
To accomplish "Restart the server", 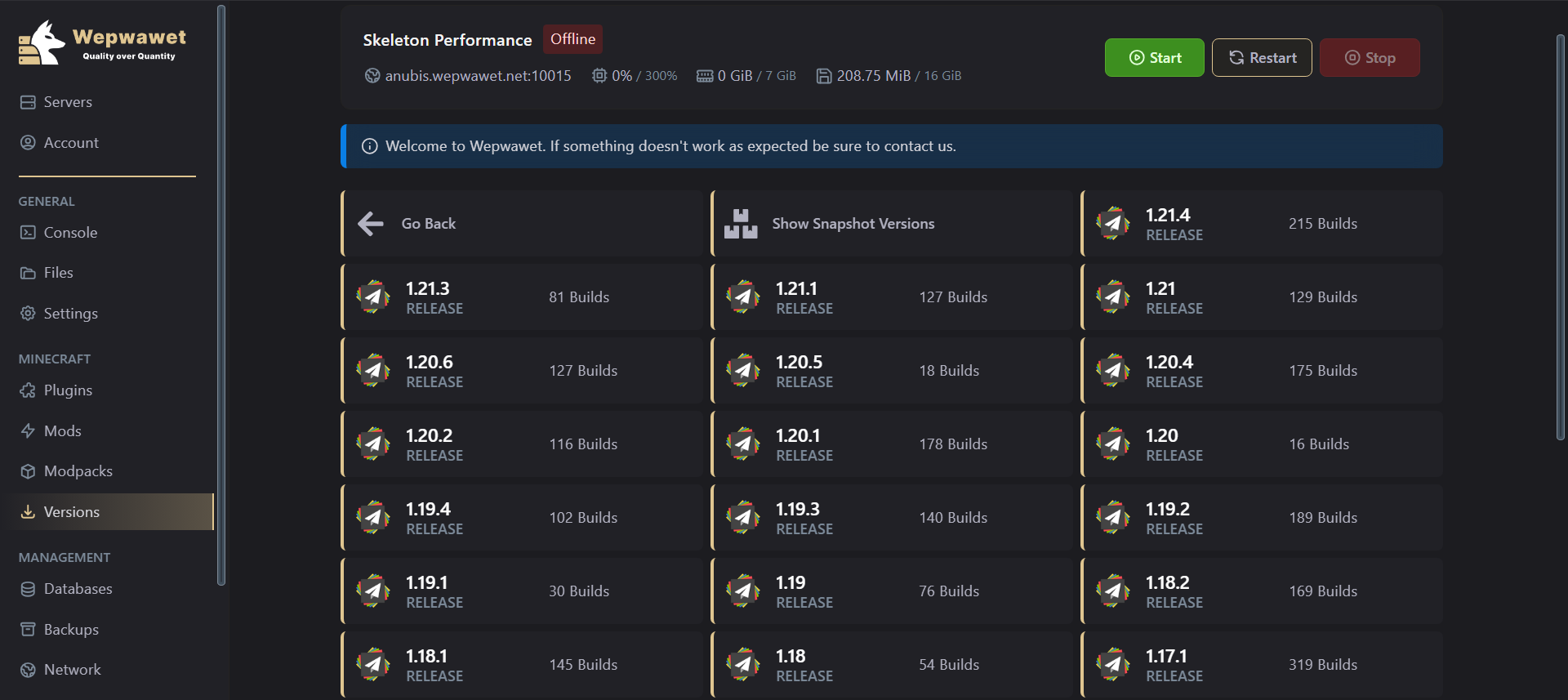I will click(x=1262, y=58).
